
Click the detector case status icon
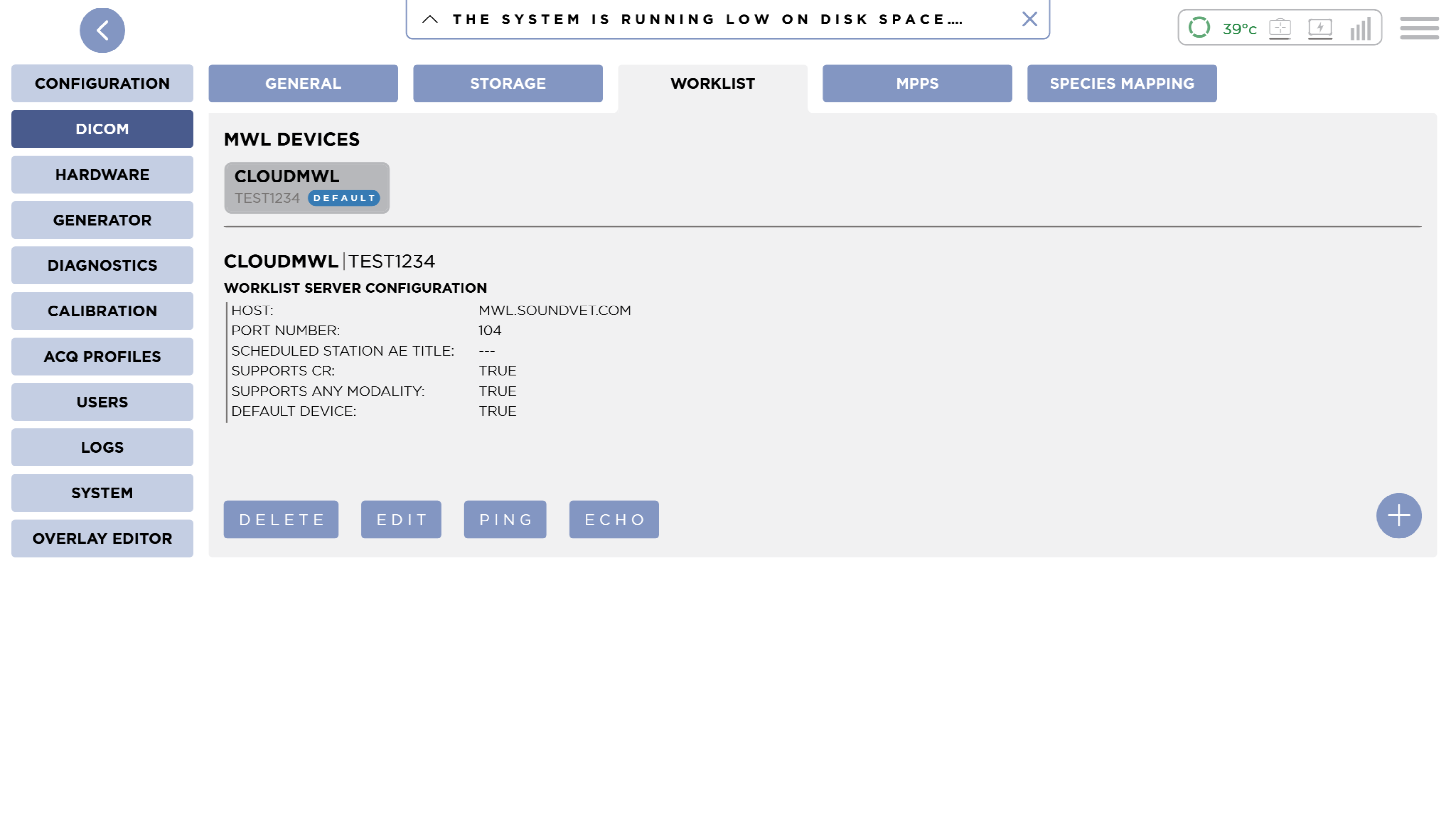[1280, 28]
